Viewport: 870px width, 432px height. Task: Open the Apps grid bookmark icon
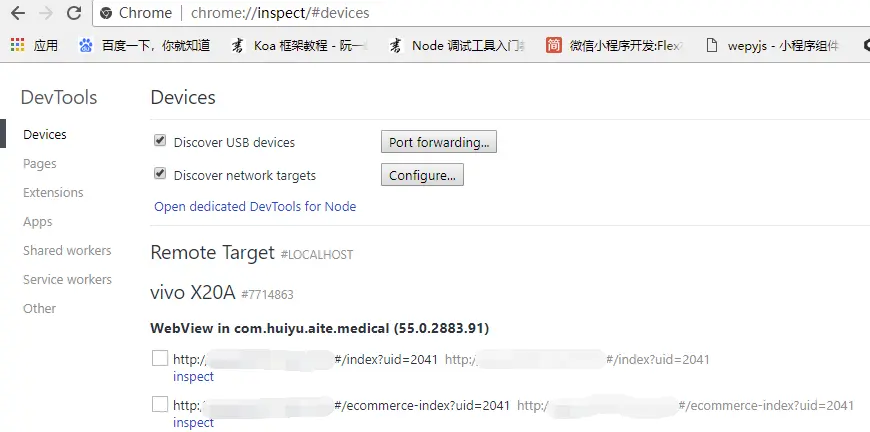[x=18, y=45]
